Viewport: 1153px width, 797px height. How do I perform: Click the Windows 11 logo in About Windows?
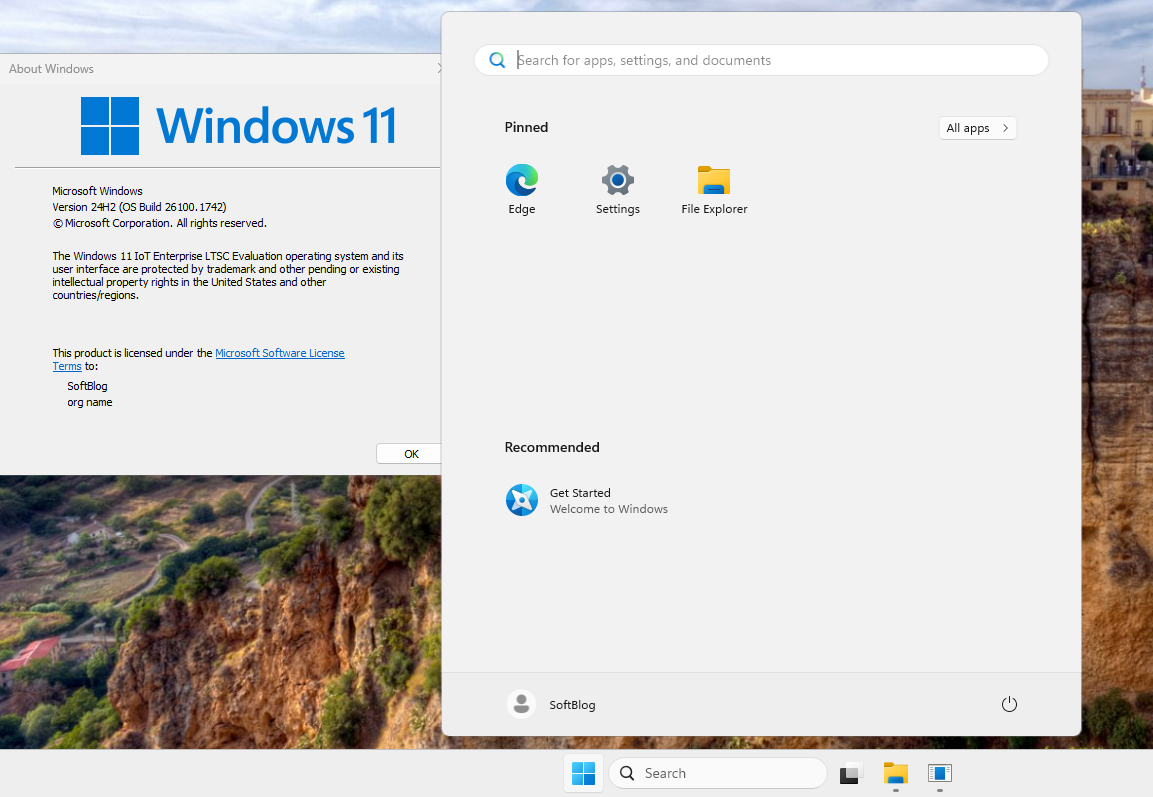[239, 126]
